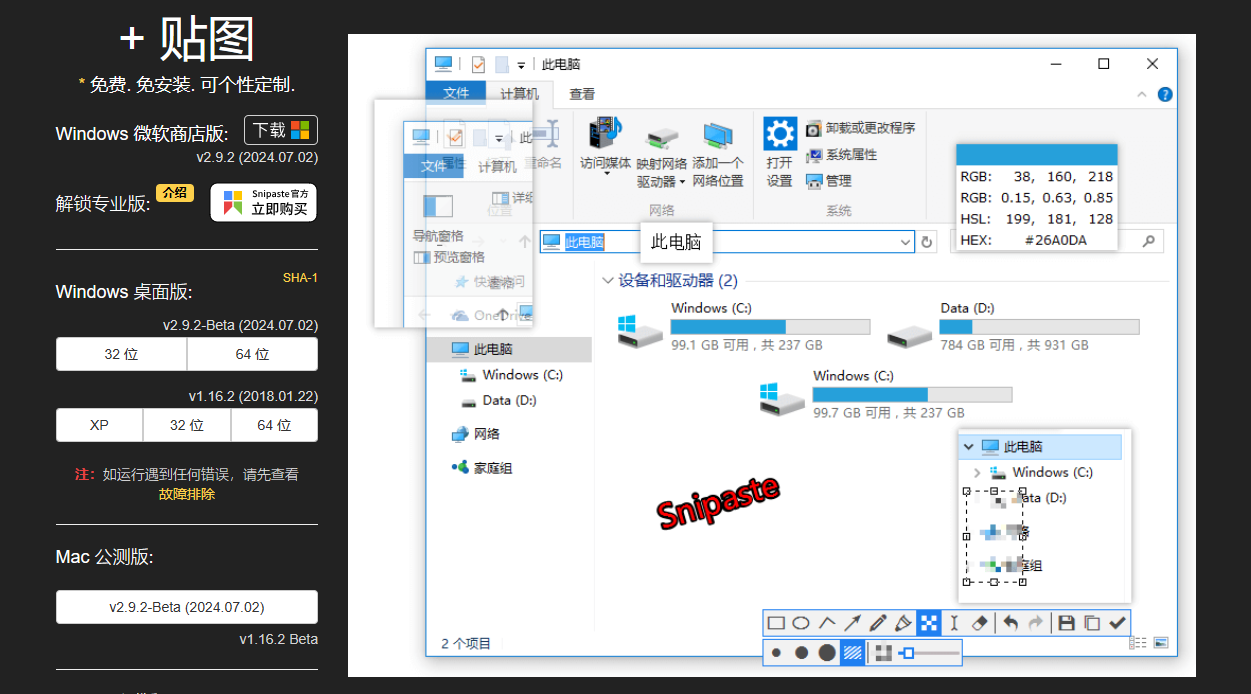This screenshot has height=694, width=1251.
Task: Click the Data (D:) drive usage bar
Action: click(x=1039, y=327)
